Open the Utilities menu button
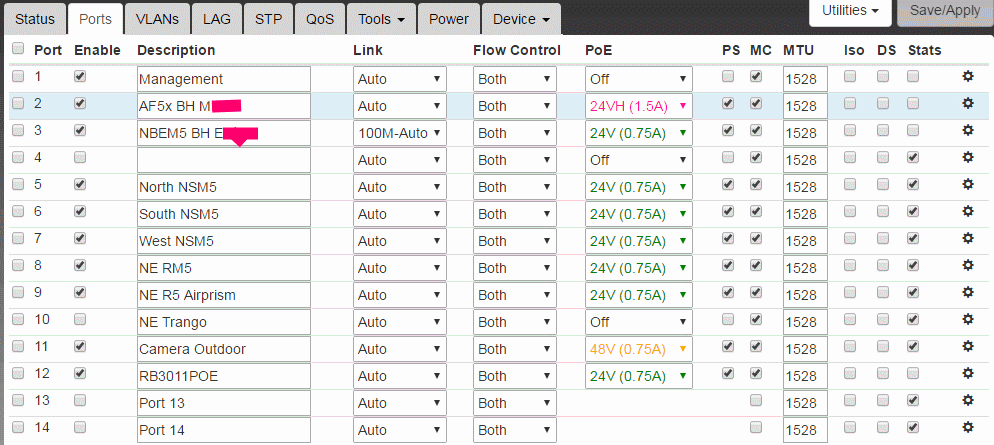Viewport: 994px width, 445px height. tap(849, 11)
